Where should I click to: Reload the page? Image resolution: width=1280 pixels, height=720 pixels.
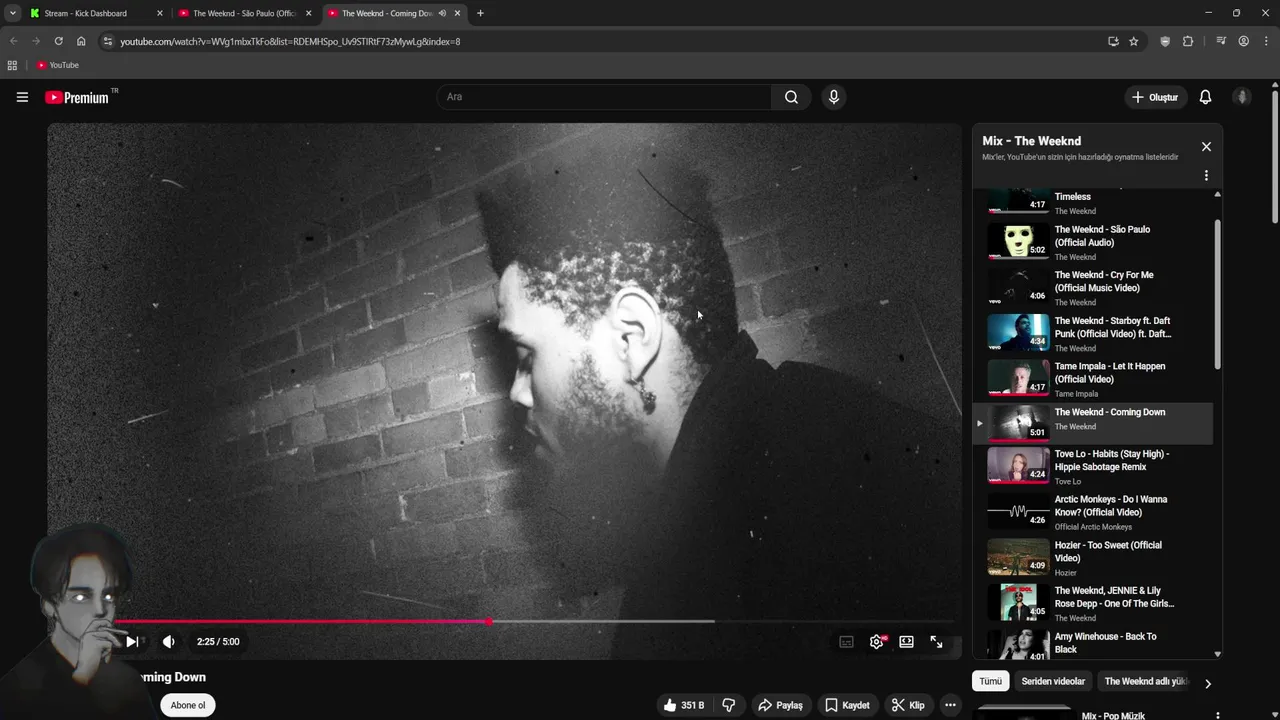[58, 41]
